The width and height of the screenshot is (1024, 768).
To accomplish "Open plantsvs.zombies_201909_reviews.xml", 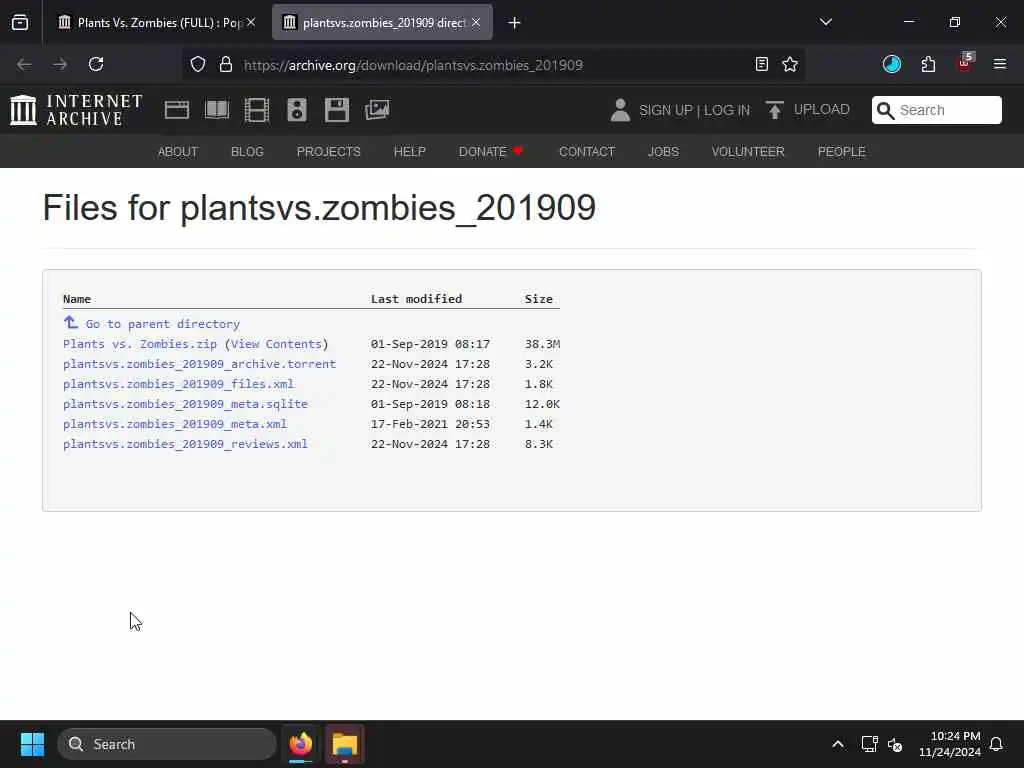I will (185, 444).
